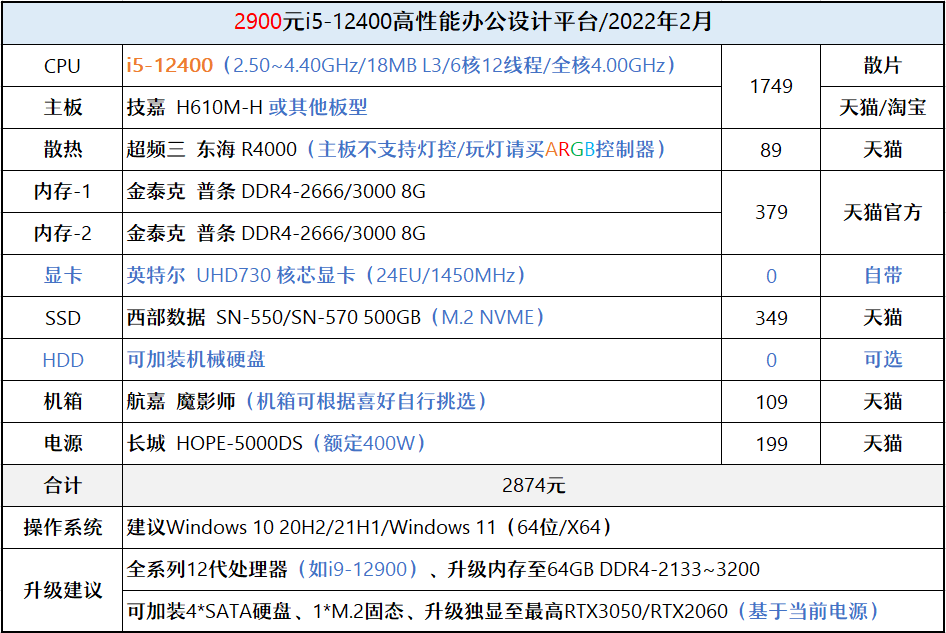This screenshot has height=633, width=946.
Task: Select the '主板' row label
Action: point(62,107)
